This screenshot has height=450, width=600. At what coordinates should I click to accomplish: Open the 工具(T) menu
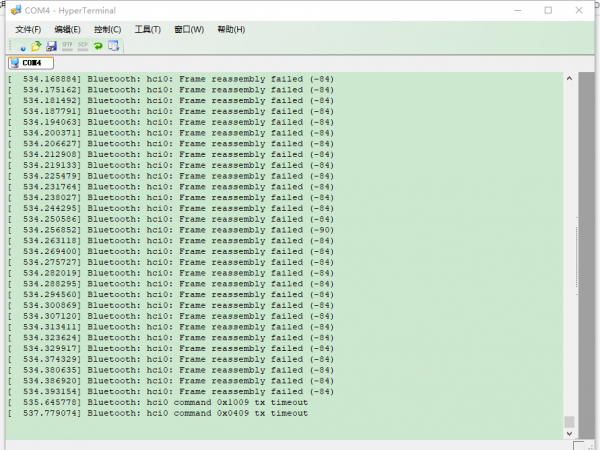tap(147, 29)
